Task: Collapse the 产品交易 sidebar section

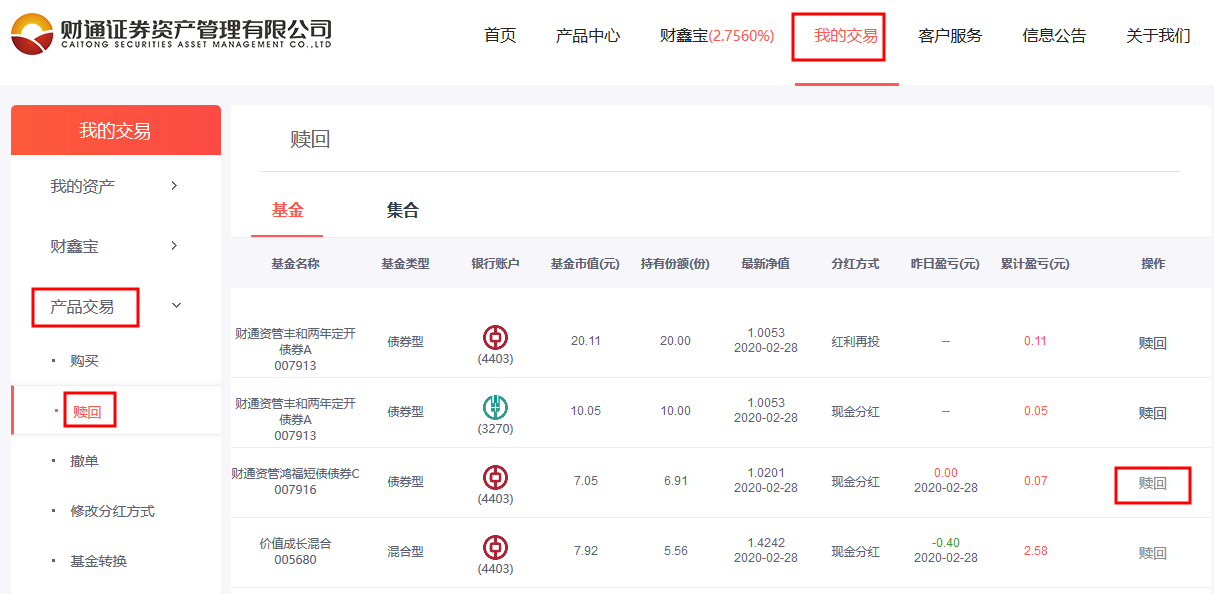Action: click(177, 306)
